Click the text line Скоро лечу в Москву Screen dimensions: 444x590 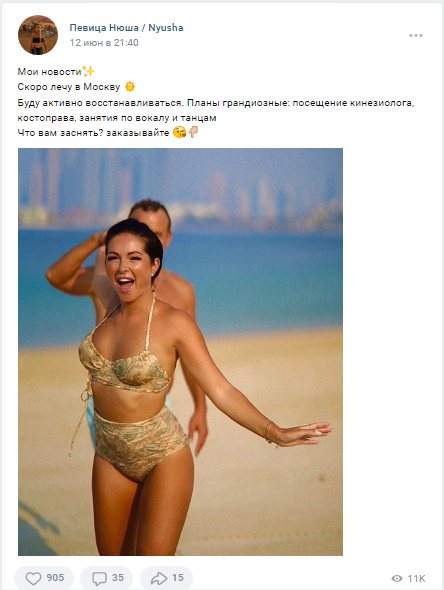tap(69, 87)
